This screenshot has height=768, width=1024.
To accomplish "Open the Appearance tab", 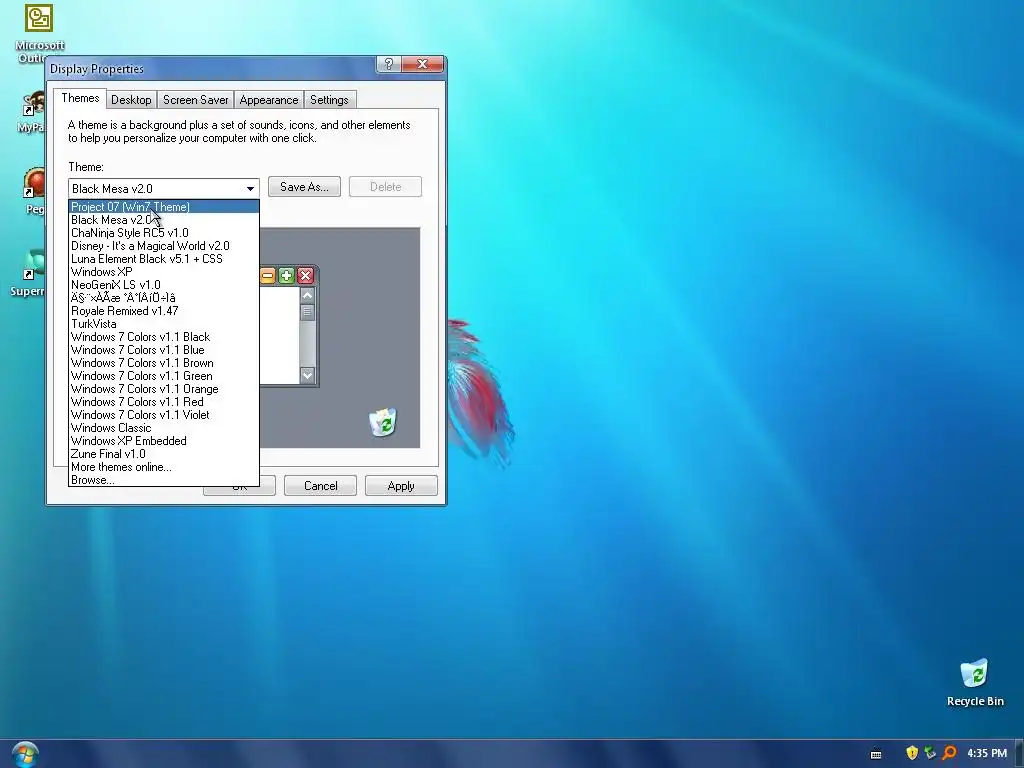I will tap(268, 100).
